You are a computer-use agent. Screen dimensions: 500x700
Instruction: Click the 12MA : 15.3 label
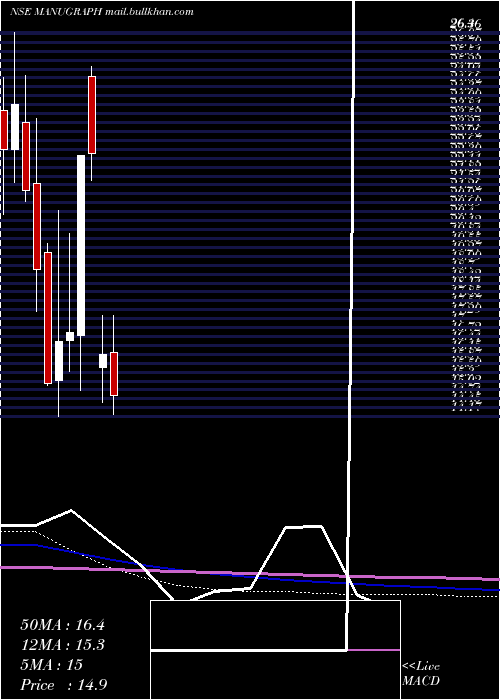tap(62, 645)
